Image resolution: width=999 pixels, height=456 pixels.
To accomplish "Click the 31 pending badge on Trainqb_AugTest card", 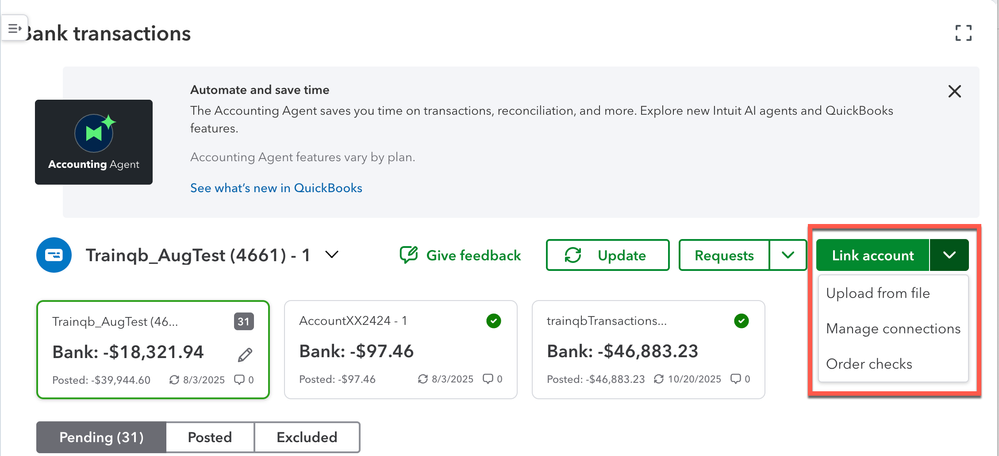I will coord(245,321).
